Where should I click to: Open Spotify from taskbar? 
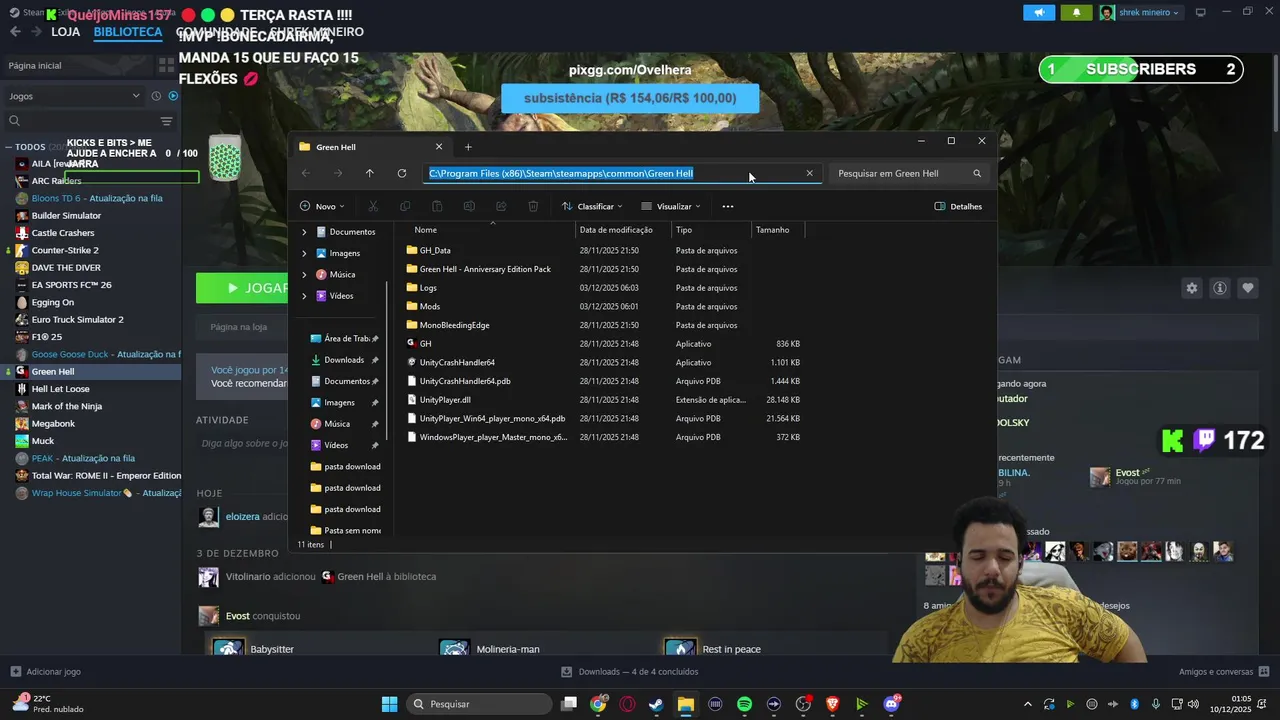coord(744,704)
